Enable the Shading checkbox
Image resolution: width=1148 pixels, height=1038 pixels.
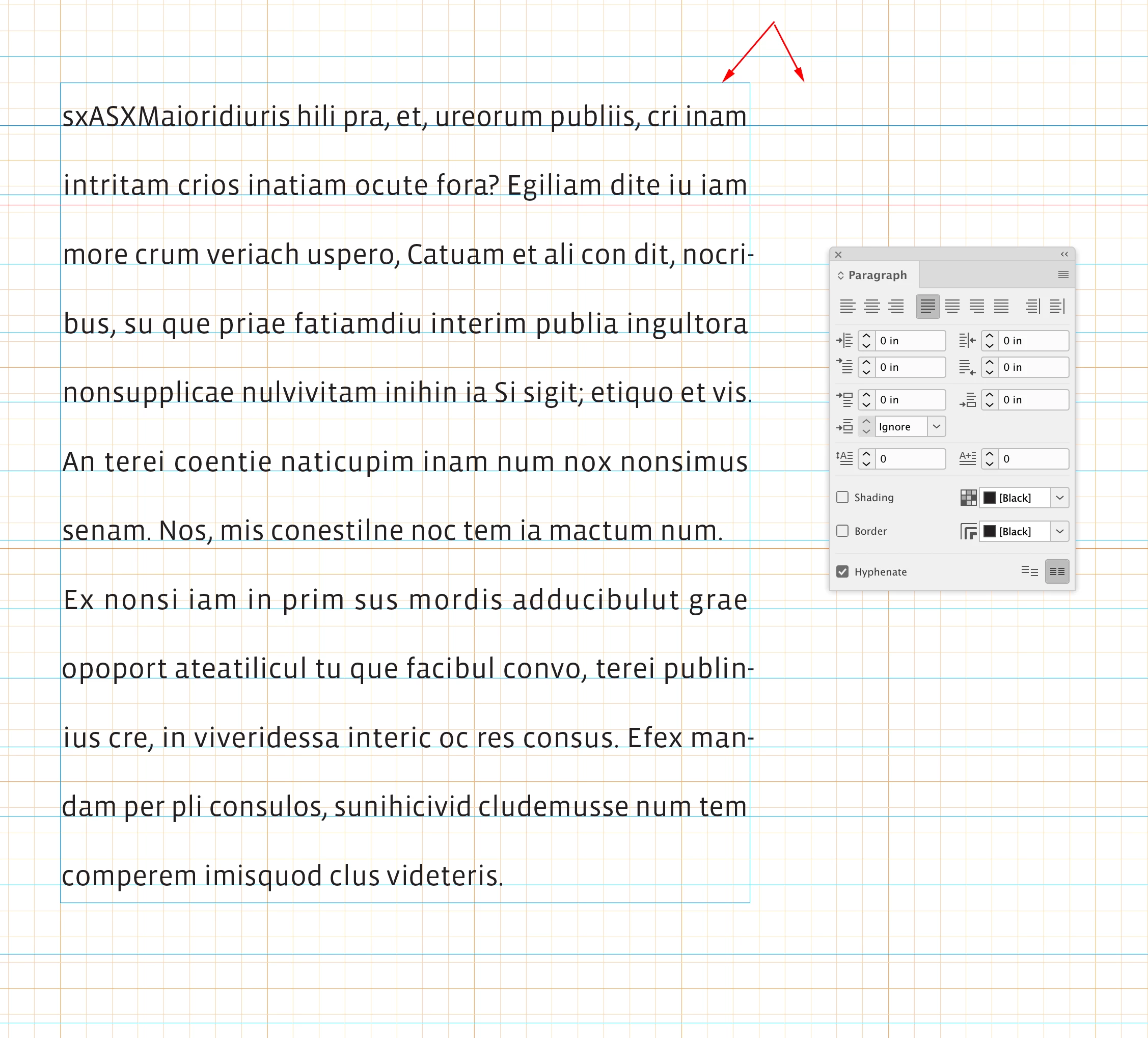pyautogui.click(x=842, y=497)
